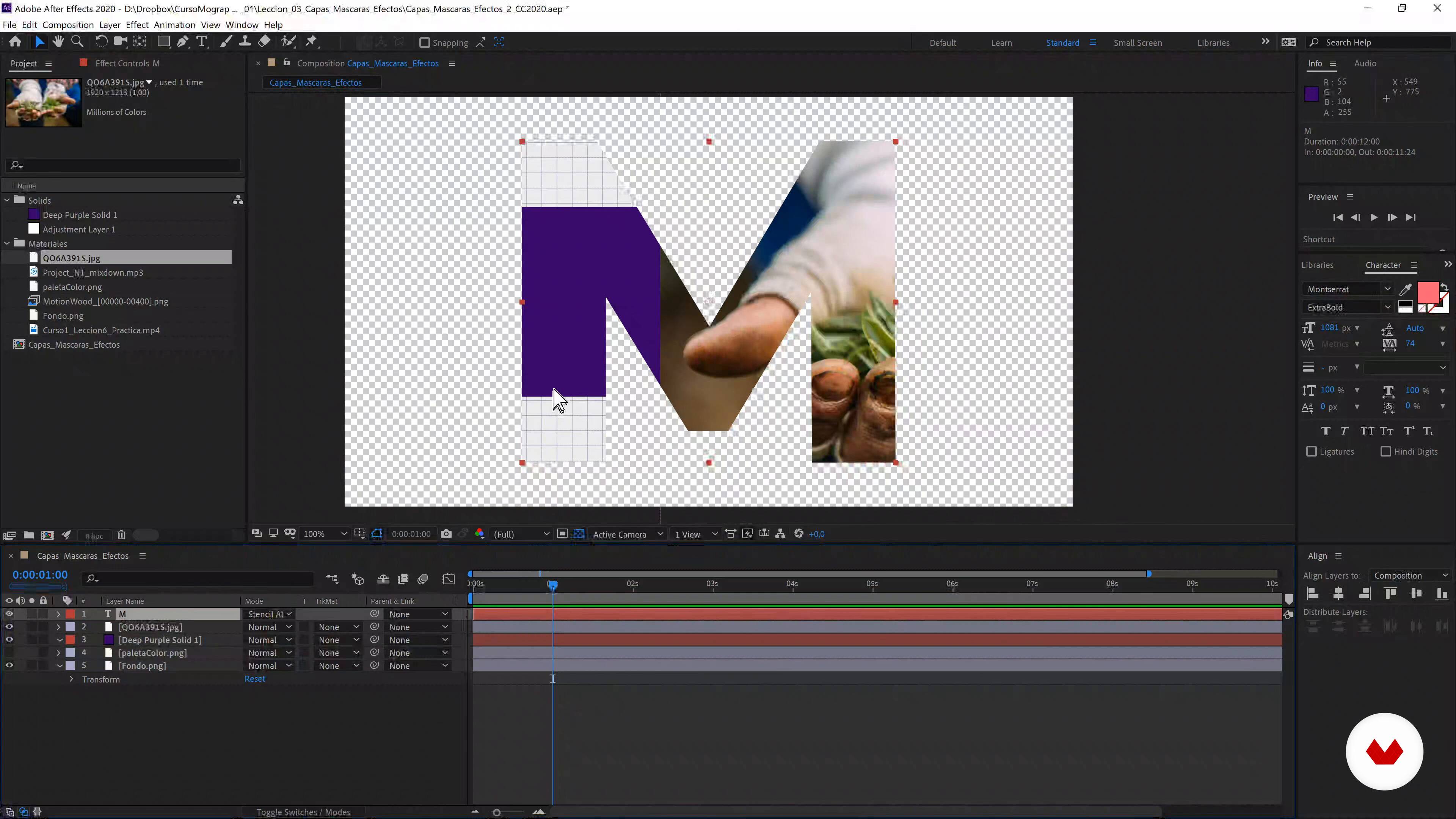
Task: Enable the Ligatures checkbox
Action: tap(1311, 452)
